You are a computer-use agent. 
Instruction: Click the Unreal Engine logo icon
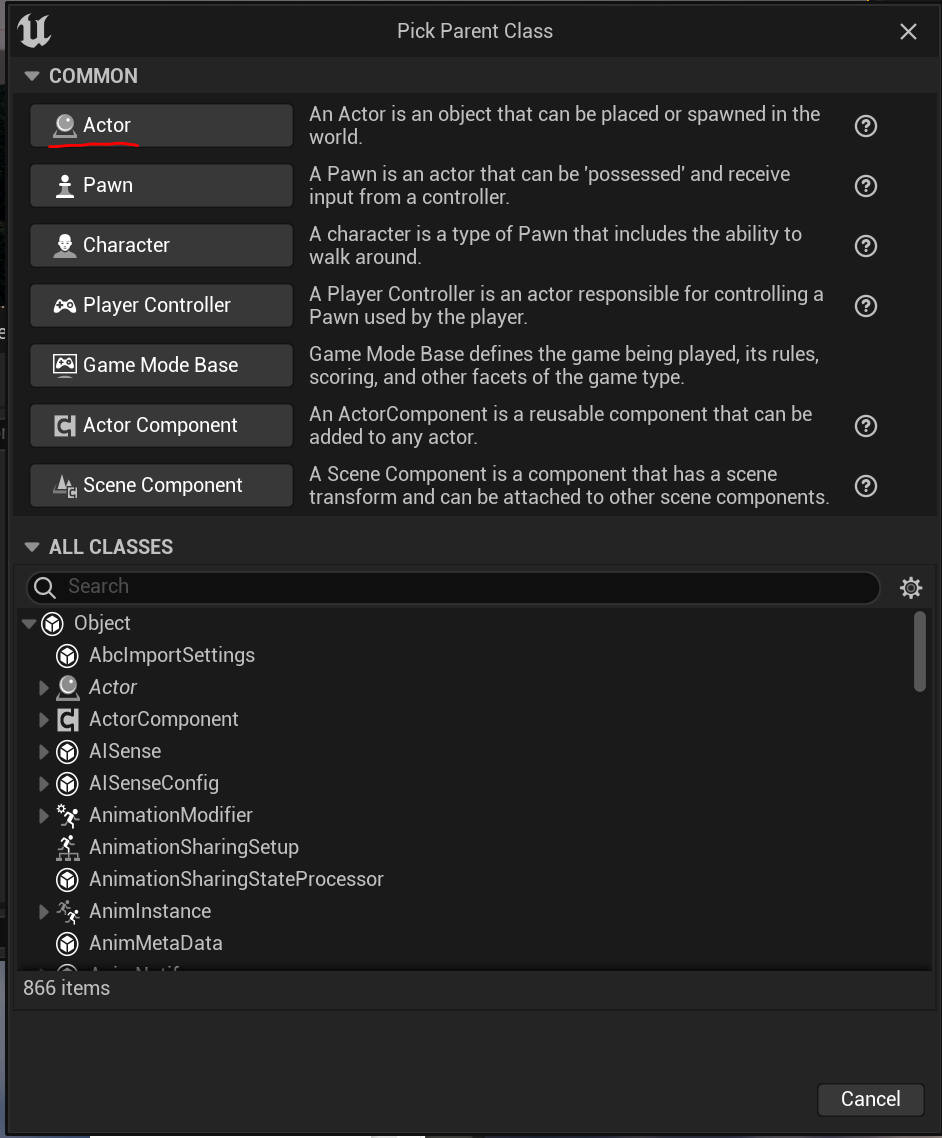coord(34,31)
